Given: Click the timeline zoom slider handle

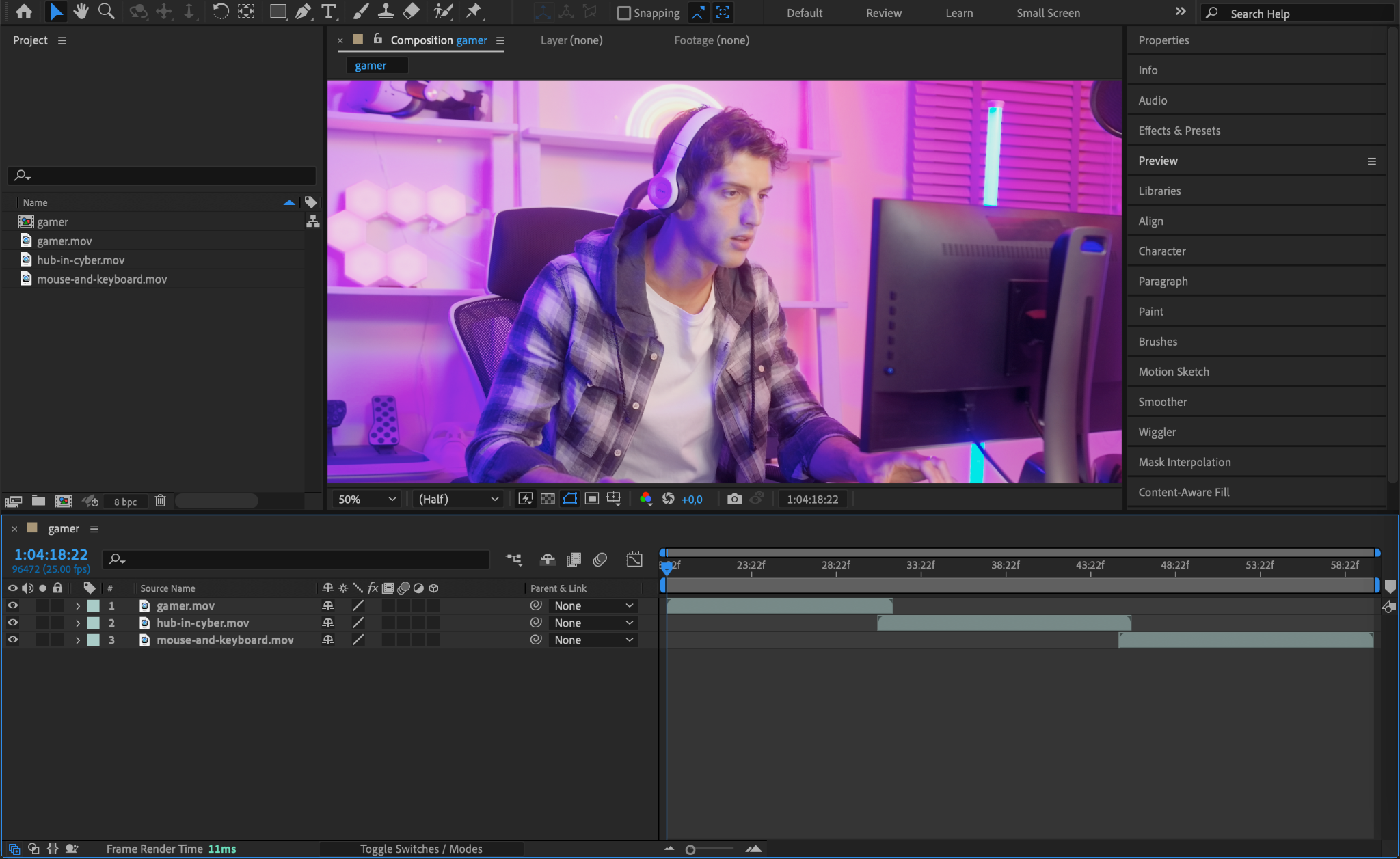Looking at the screenshot, I should [690, 849].
